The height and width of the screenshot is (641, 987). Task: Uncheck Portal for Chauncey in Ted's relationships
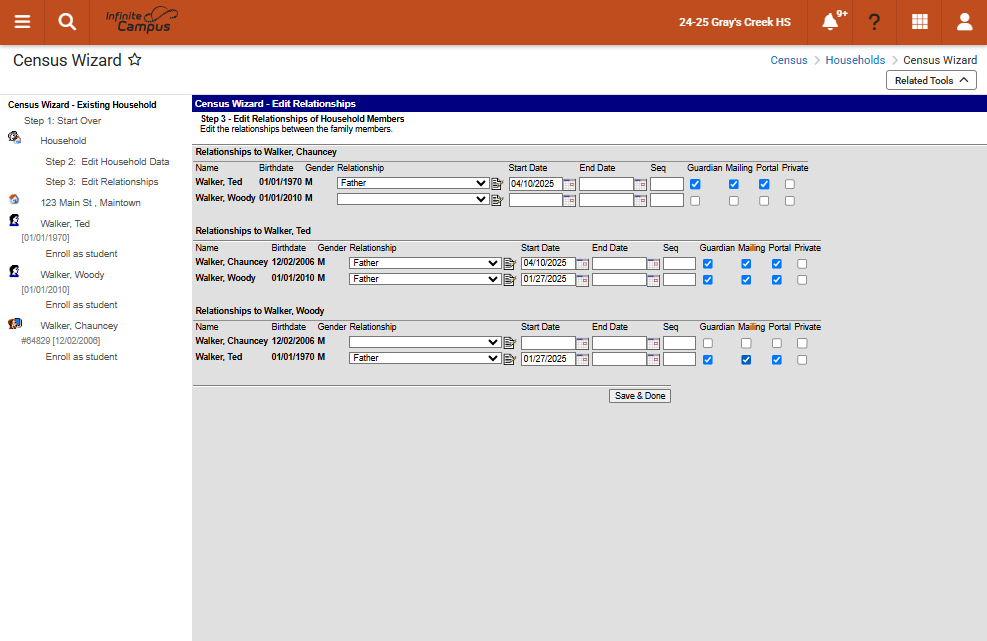tap(777, 264)
